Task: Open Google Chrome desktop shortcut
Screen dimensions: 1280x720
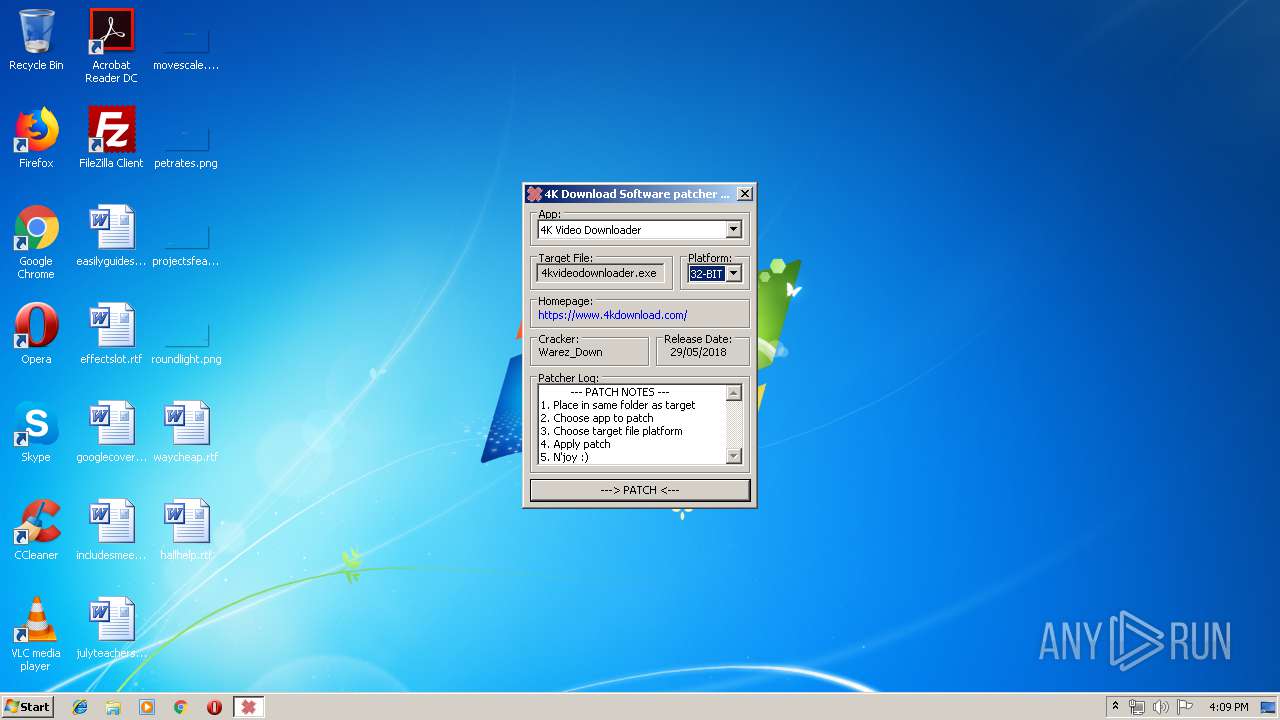Action: click(36, 242)
